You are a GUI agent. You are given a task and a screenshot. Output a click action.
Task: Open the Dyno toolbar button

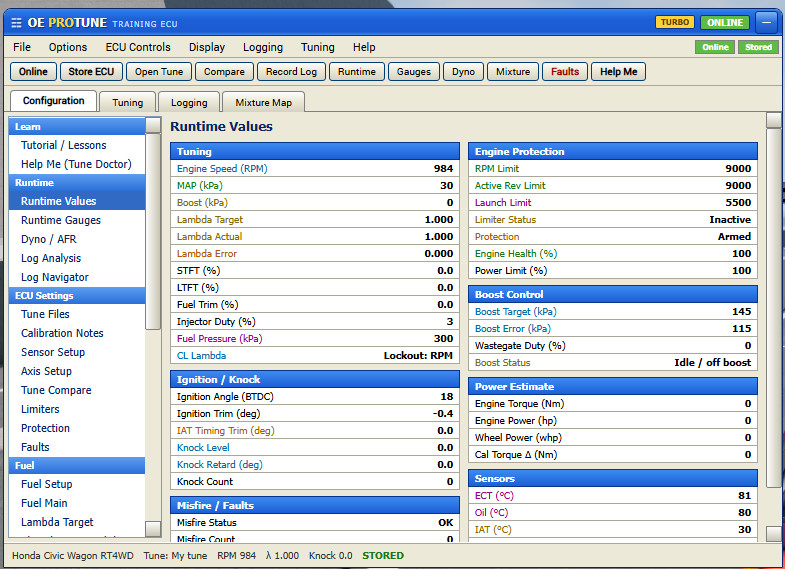pos(463,72)
